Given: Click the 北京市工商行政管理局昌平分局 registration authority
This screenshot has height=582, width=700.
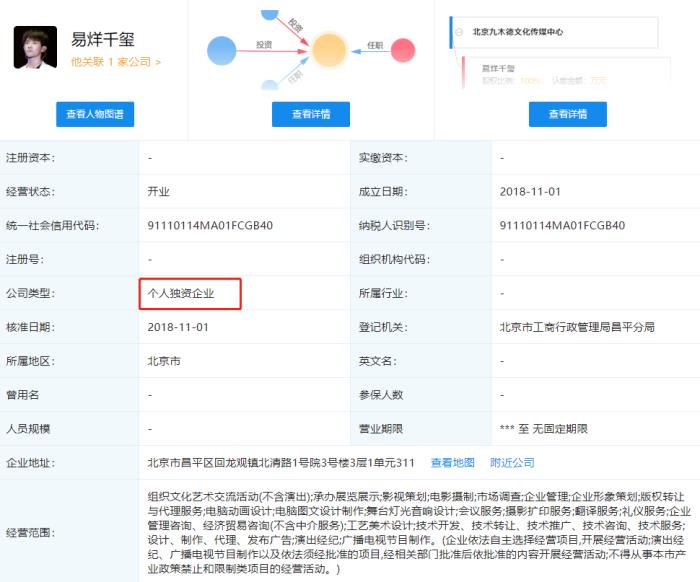Looking at the screenshot, I should [x=577, y=327].
